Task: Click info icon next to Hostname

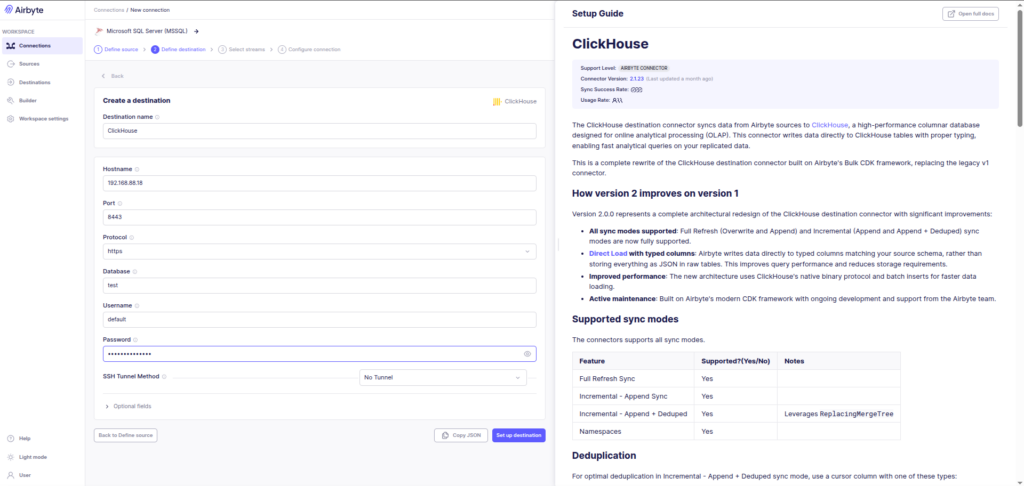Action: pyautogui.click(x=136, y=169)
